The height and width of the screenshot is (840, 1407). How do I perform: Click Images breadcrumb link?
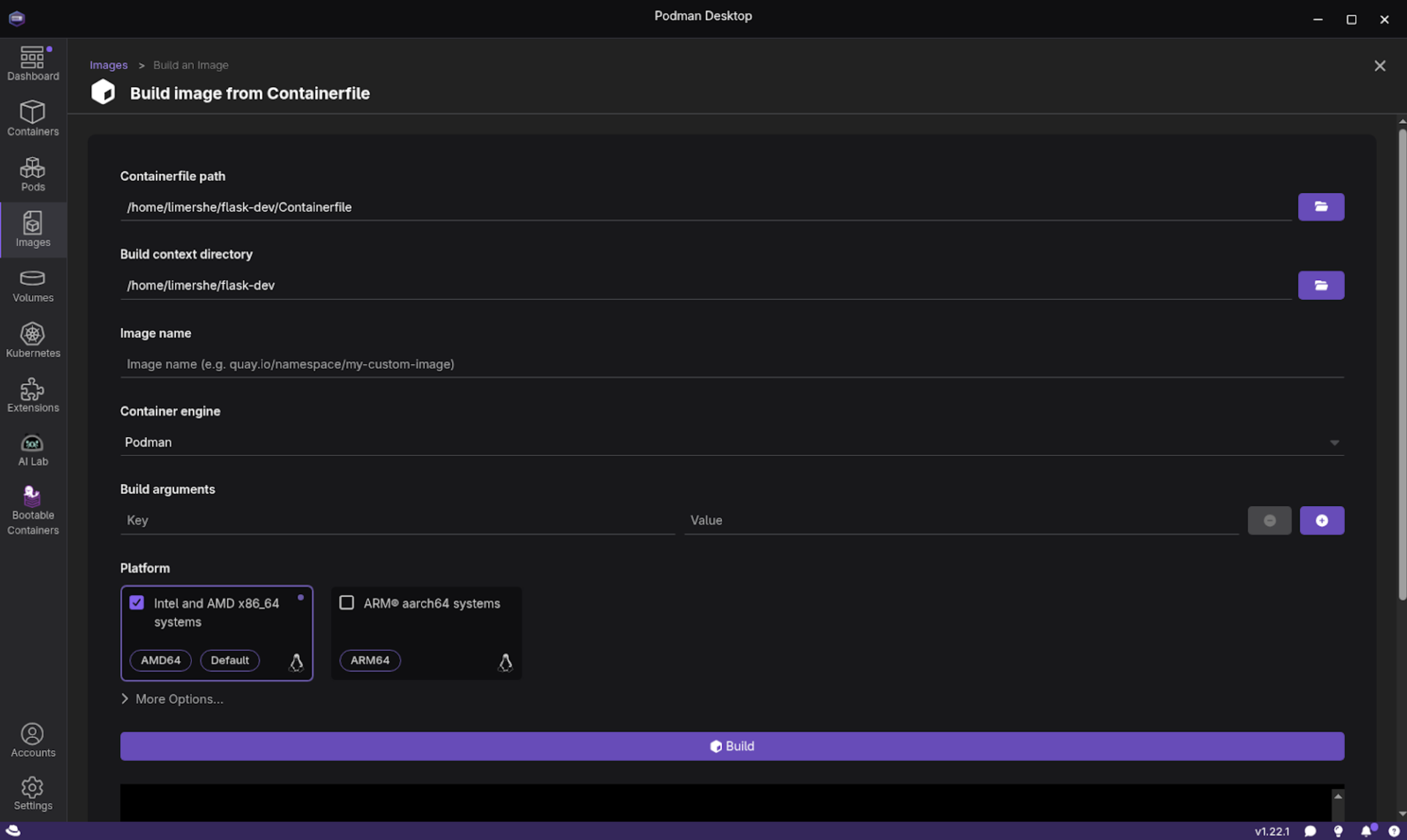point(108,65)
